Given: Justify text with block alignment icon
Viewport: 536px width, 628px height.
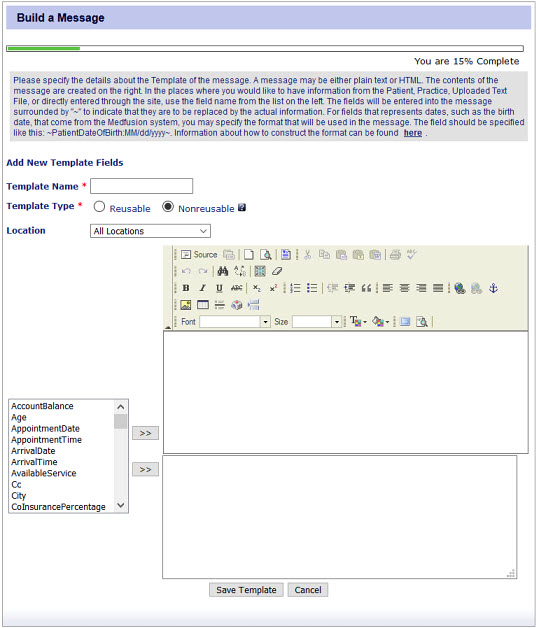Looking at the screenshot, I should (x=438, y=288).
